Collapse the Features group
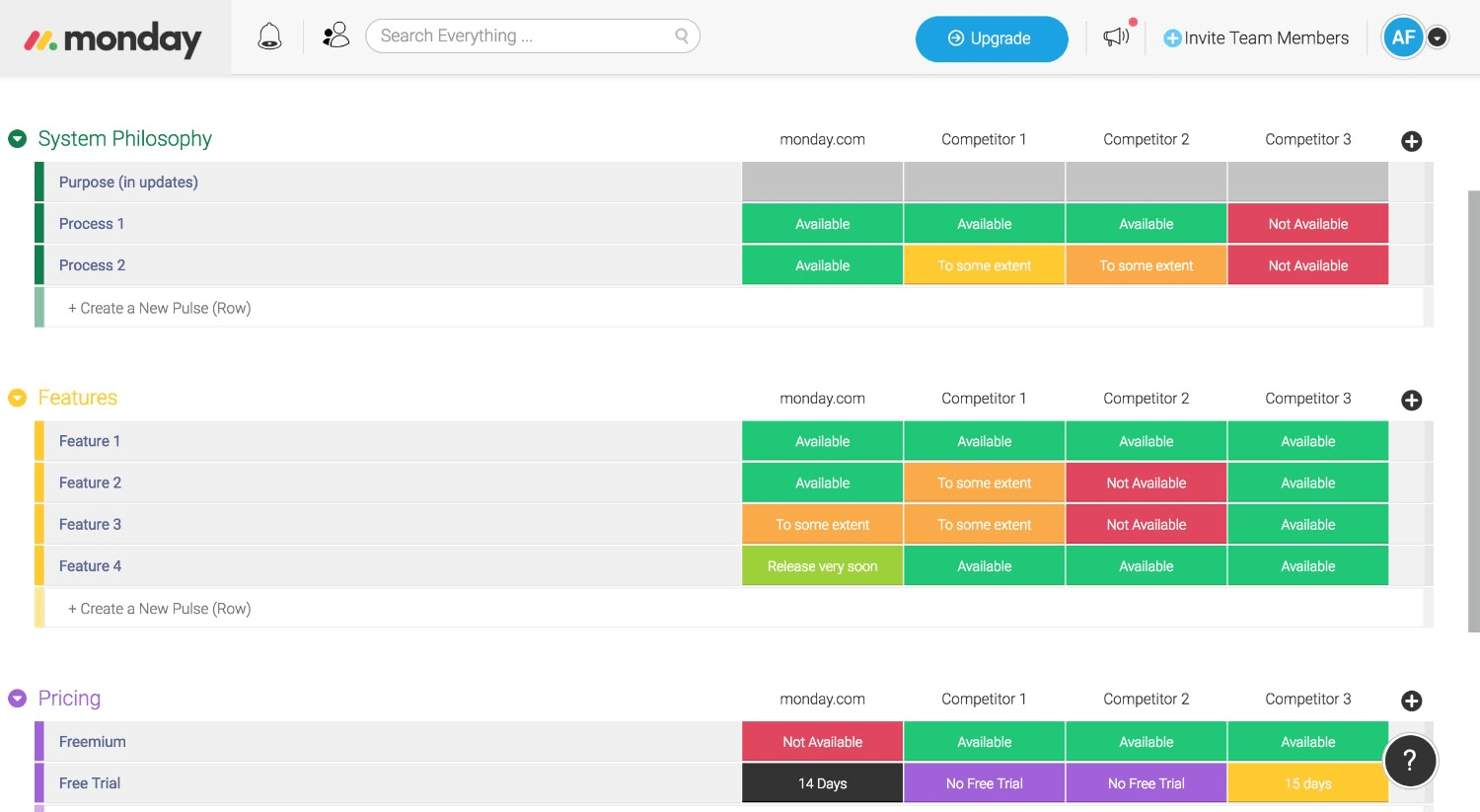 [17, 398]
